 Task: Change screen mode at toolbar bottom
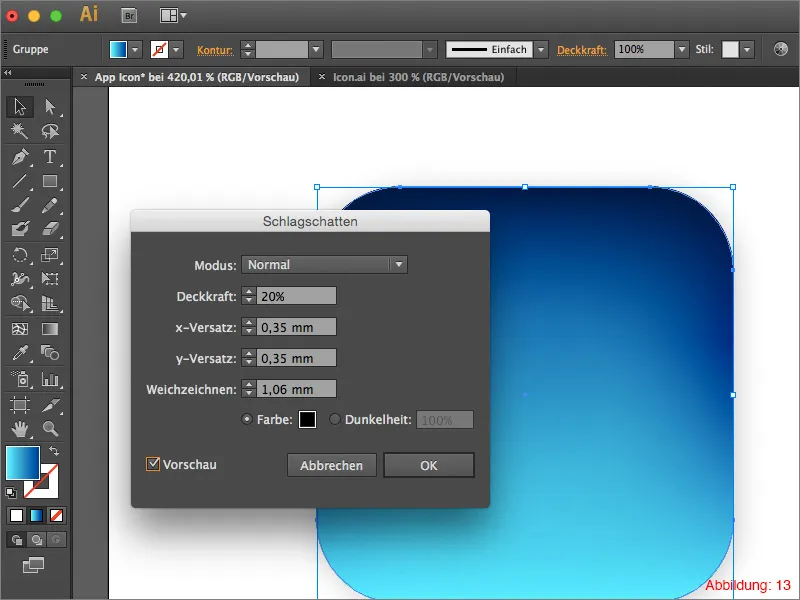coord(34,565)
